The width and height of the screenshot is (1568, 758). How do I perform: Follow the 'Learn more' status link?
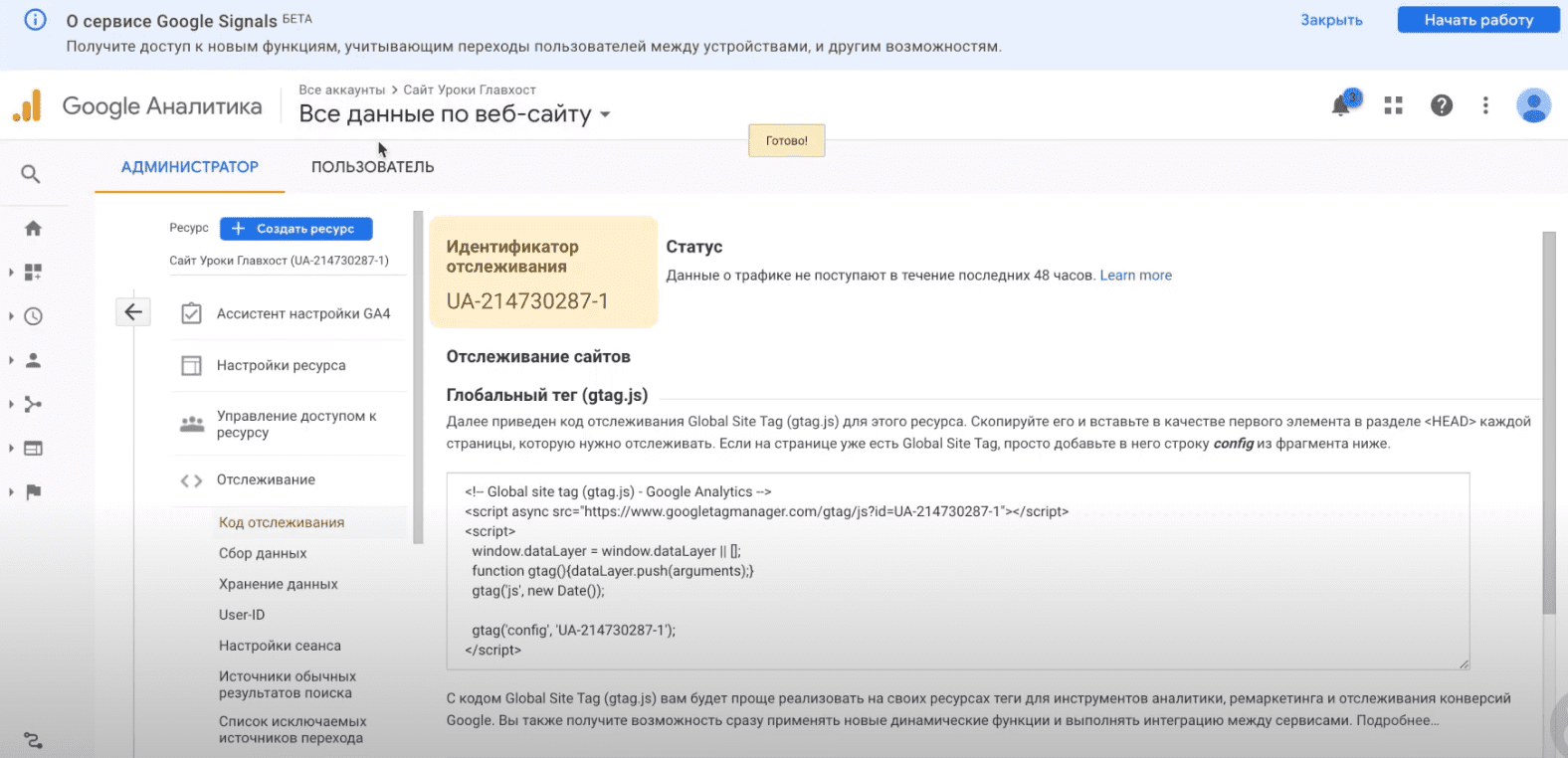coord(1135,276)
